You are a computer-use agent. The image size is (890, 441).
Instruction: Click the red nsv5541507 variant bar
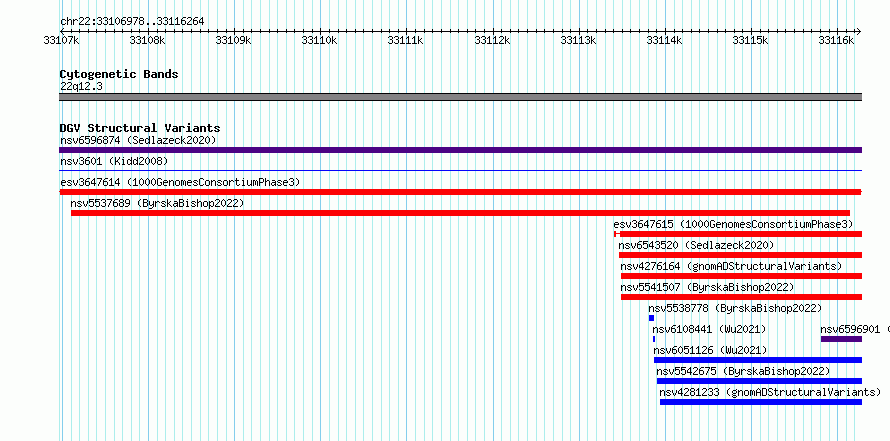pos(741,297)
